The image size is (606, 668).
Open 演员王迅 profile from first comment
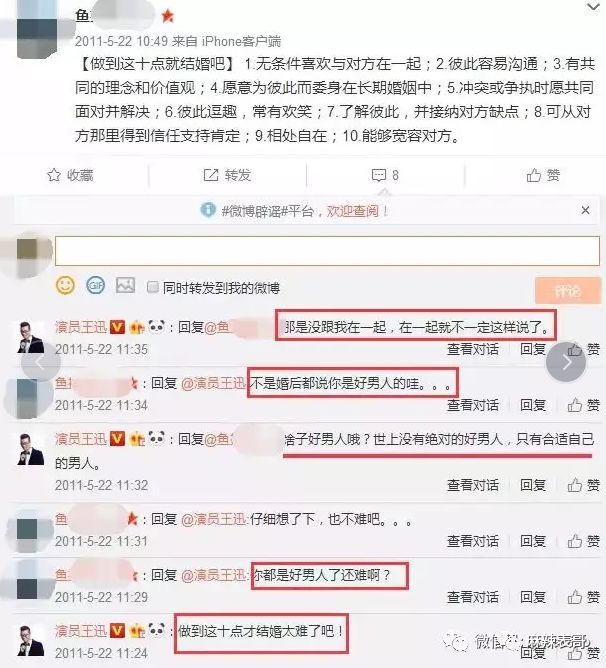click(x=81, y=327)
